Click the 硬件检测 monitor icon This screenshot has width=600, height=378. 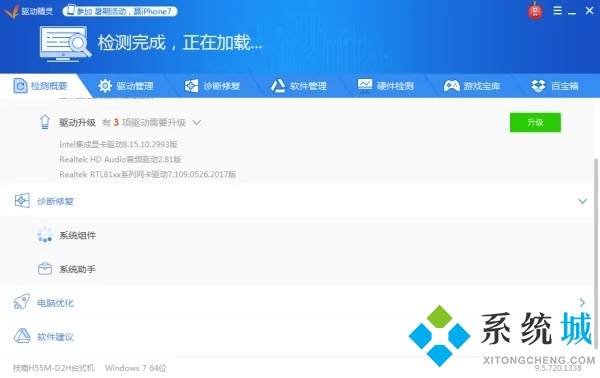(365, 85)
